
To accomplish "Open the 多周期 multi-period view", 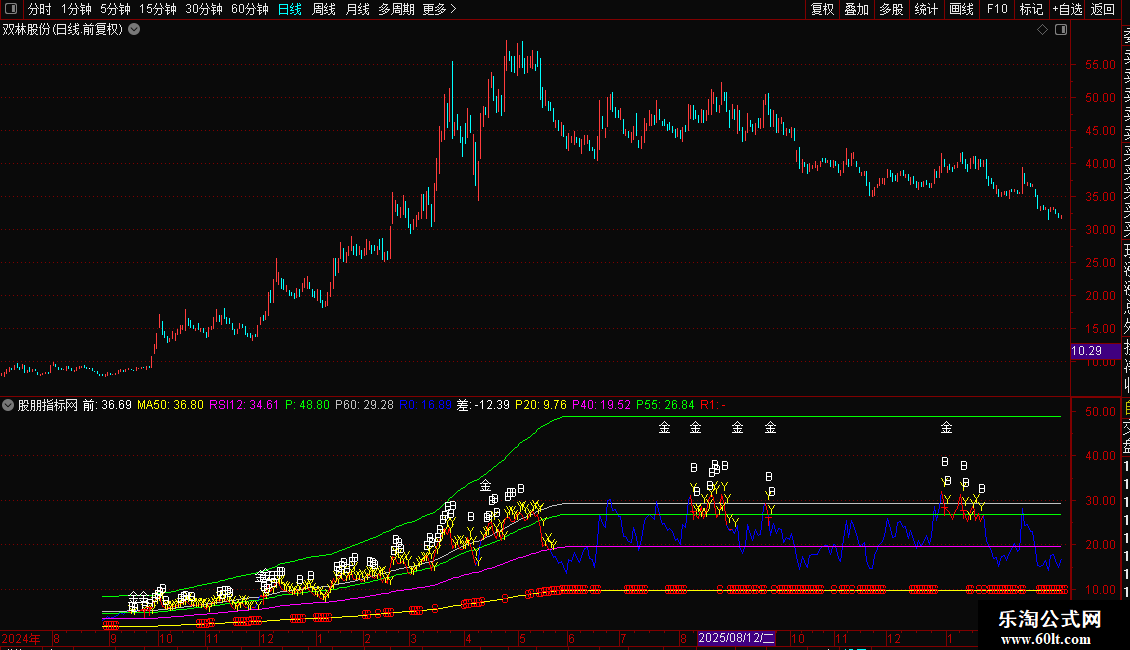I will [x=396, y=9].
